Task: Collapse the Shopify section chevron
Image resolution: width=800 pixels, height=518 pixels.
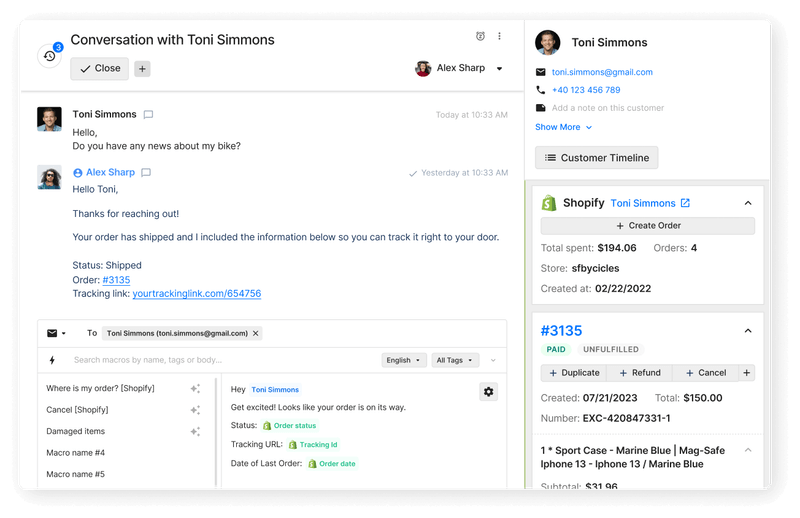Action: tap(748, 203)
